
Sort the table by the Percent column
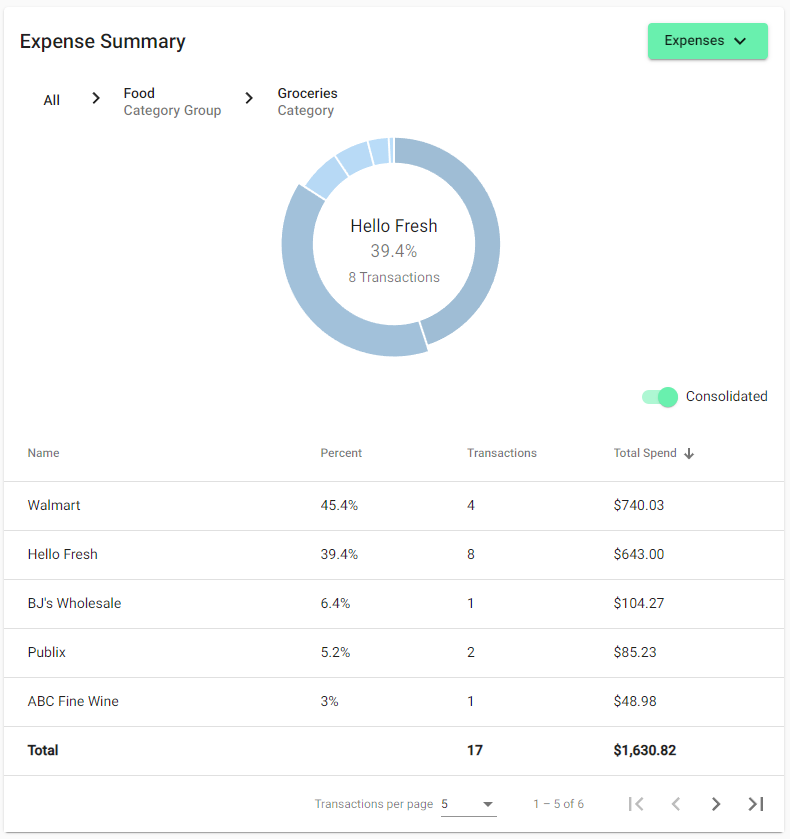click(341, 453)
